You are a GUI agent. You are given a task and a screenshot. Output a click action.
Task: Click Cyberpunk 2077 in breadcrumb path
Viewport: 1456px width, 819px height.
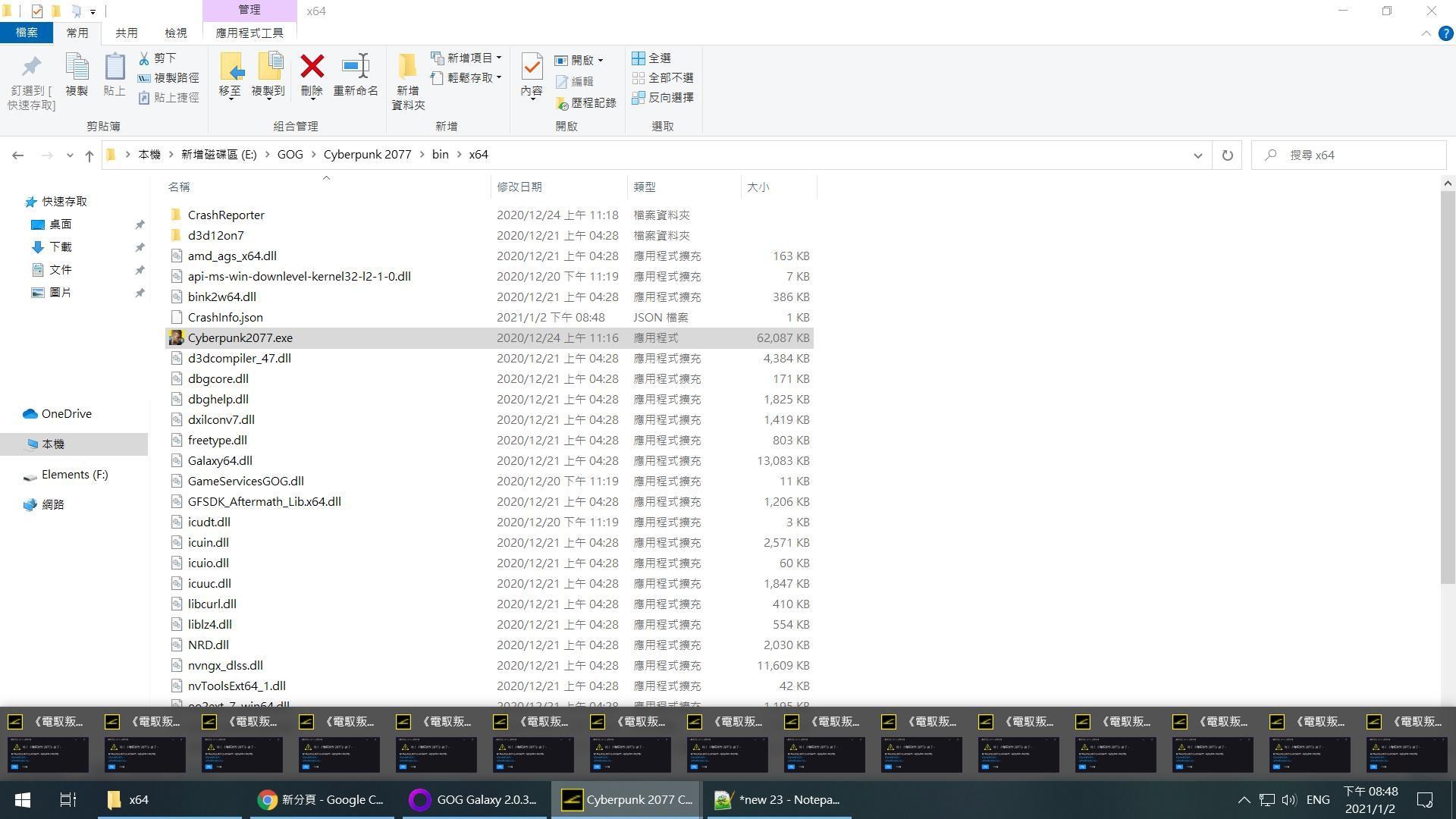tap(367, 155)
